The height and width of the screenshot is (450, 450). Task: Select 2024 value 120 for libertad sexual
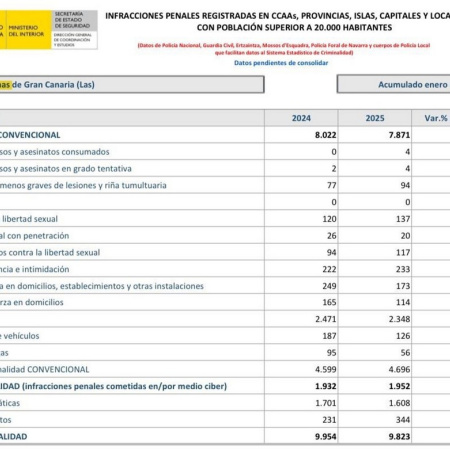click(329, 219)
